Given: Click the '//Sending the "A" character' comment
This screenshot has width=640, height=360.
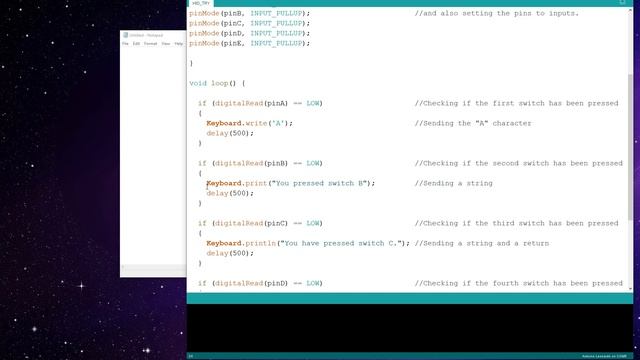Looking at the screenshot, I should tap(473, 123).
